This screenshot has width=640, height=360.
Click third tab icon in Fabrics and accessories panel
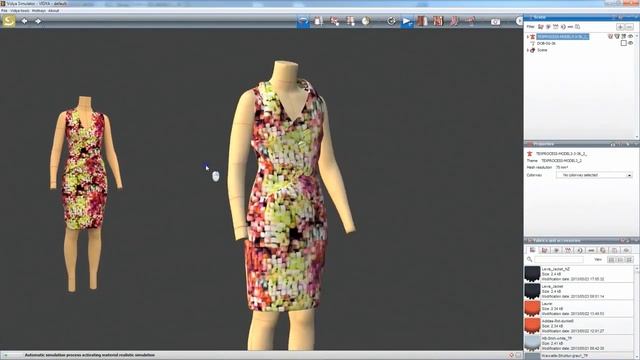pos(556,250)
